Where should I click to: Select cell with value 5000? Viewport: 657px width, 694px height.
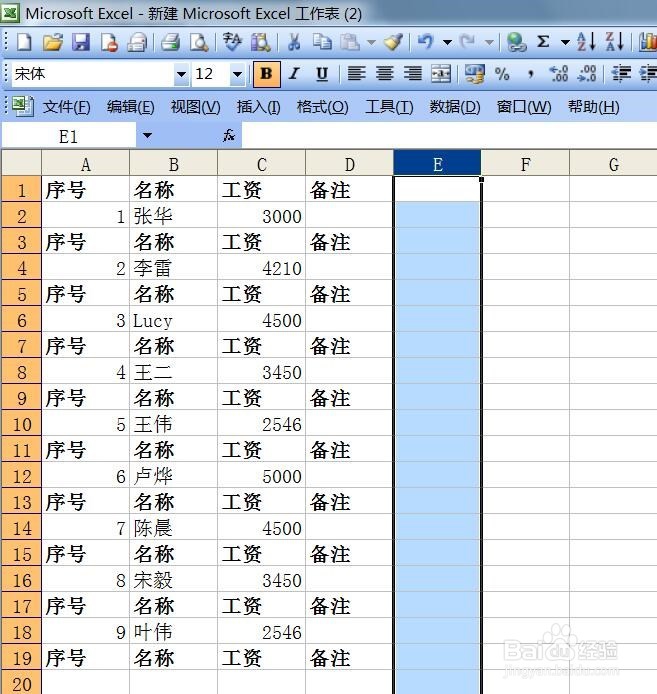pyautogui.click(x=262, y=476)
